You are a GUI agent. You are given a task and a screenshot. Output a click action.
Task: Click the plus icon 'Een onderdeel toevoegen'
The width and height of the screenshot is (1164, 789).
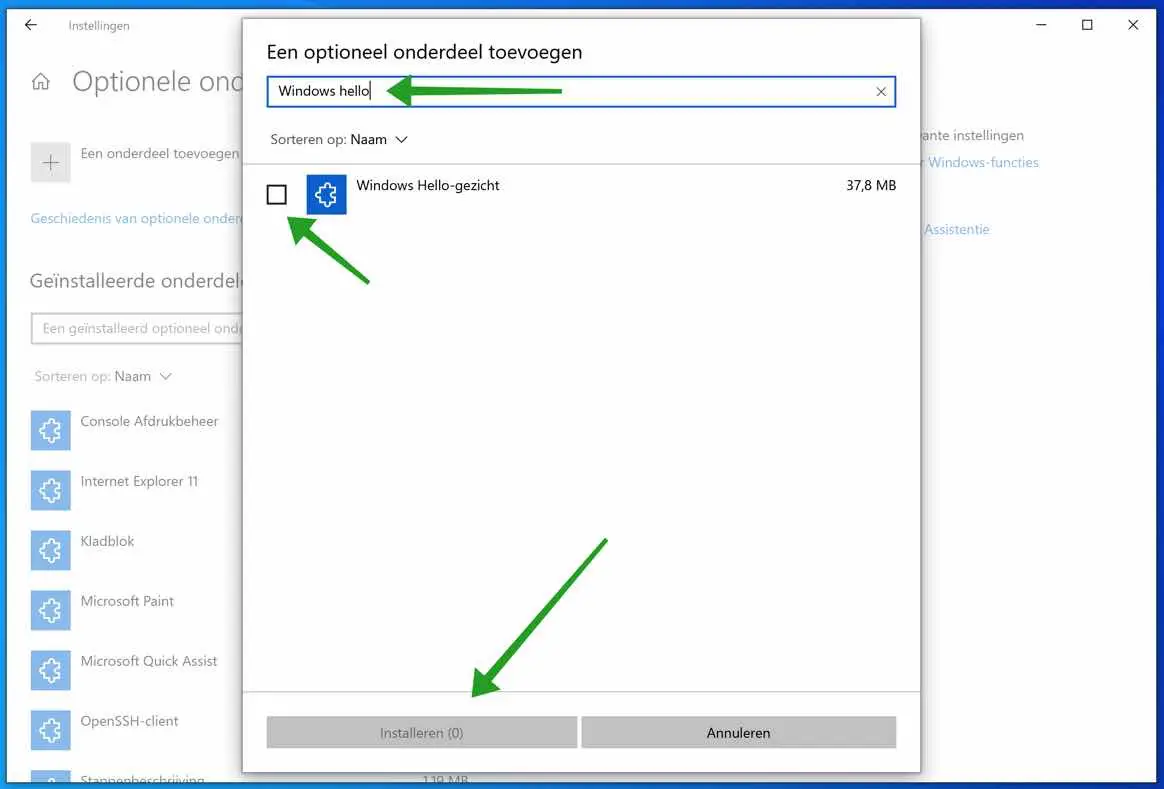click(50, 163)
